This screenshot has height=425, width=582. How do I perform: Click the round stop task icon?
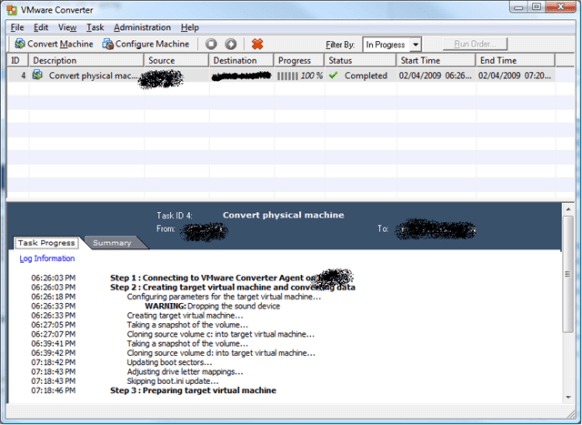click(211, 44)
